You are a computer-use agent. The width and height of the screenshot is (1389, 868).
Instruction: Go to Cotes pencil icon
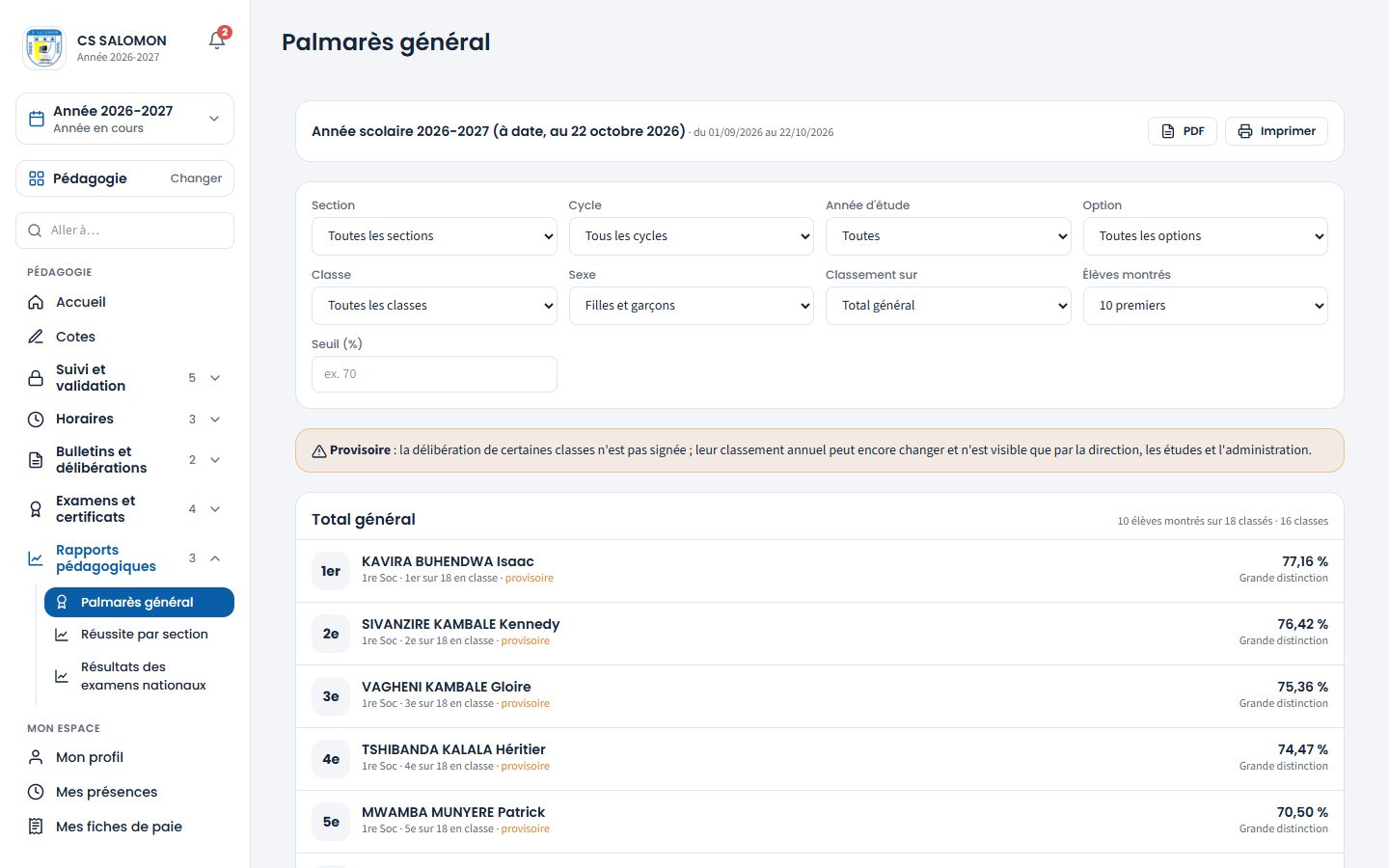[x=36, y=337]
